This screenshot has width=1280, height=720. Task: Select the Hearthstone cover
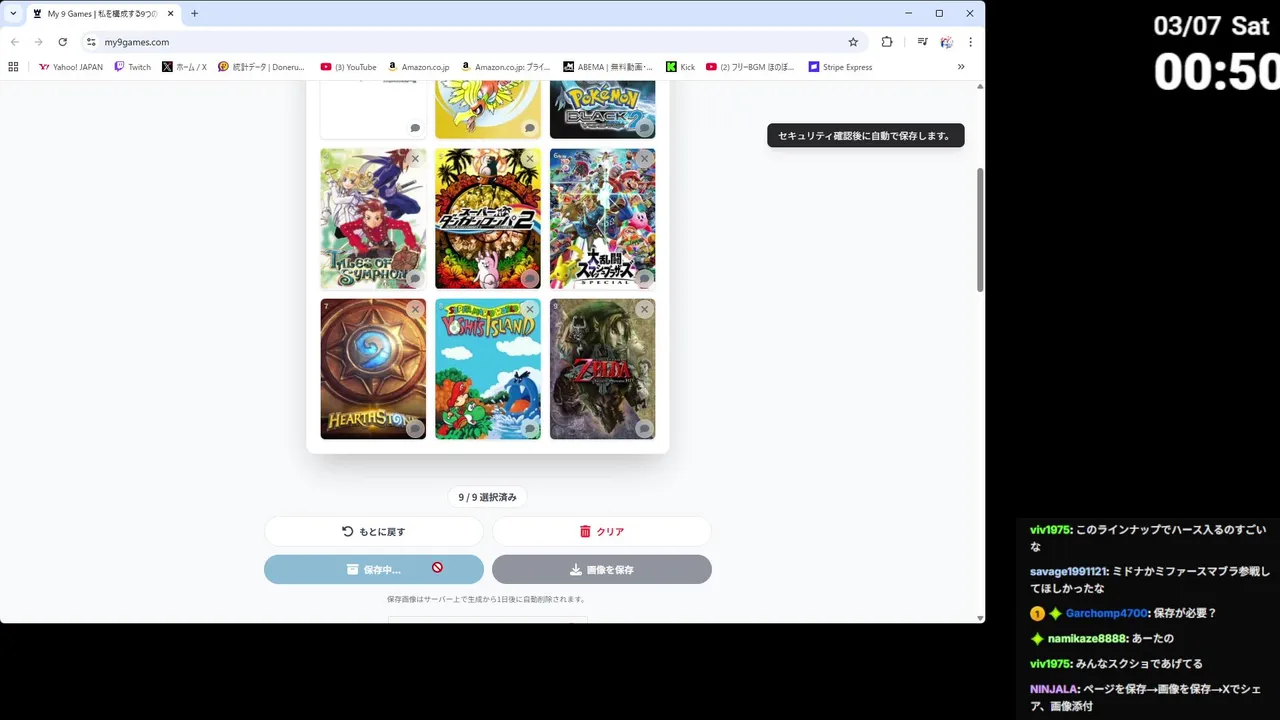373,369
